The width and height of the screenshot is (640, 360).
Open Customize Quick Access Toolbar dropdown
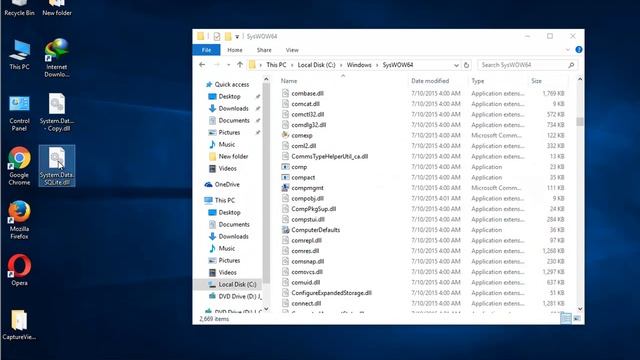[237, 37]
